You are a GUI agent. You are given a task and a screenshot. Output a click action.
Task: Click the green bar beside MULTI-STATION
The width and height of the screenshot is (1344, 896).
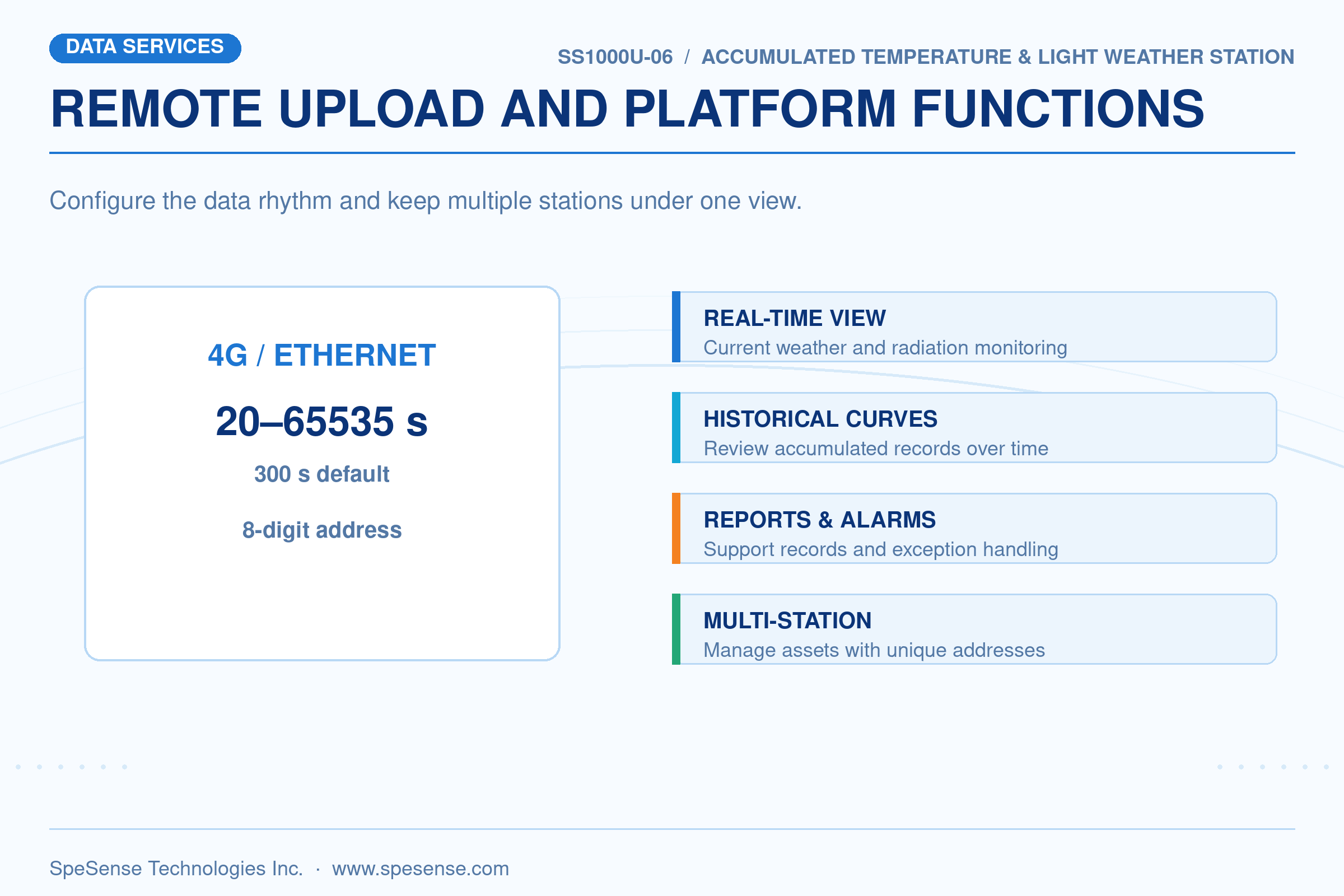coord(676,629)
